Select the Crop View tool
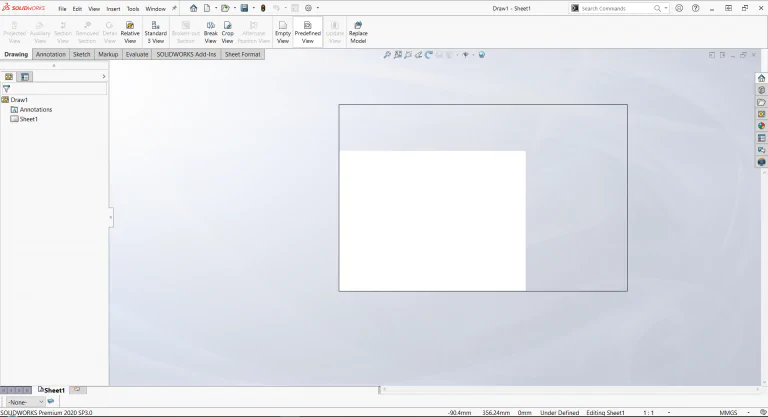The image size is (768, 417). click(228, 32)
